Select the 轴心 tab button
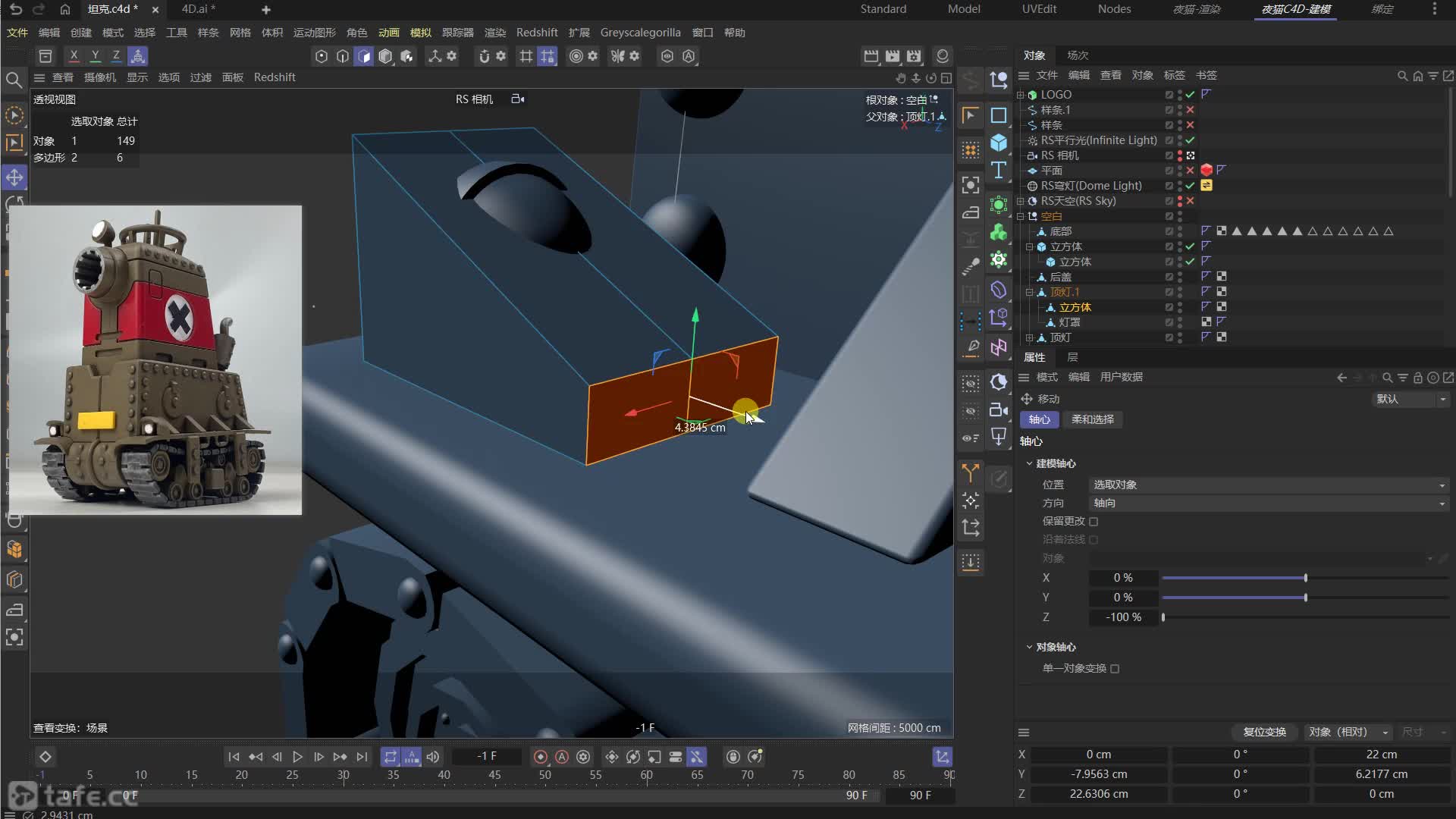 click(x=1039, y=419)
